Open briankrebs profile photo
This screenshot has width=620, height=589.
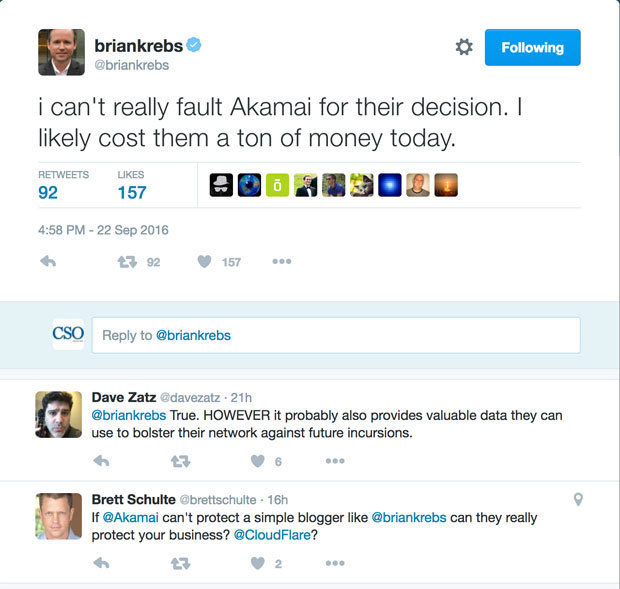coord(61,51)
